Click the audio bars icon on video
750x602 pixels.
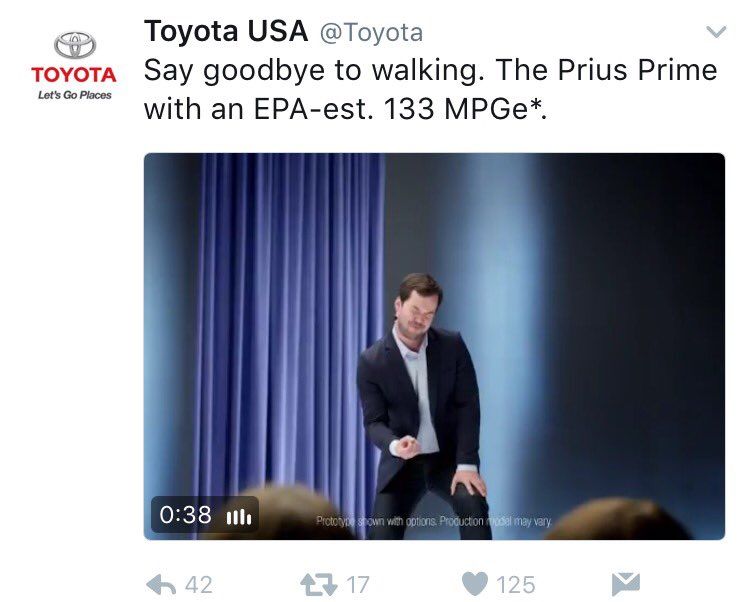point(238,516)
